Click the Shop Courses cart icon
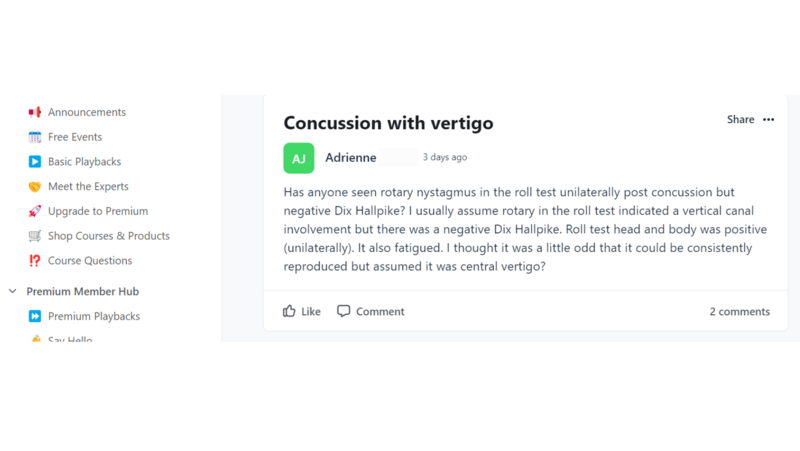 pos(35,236)
